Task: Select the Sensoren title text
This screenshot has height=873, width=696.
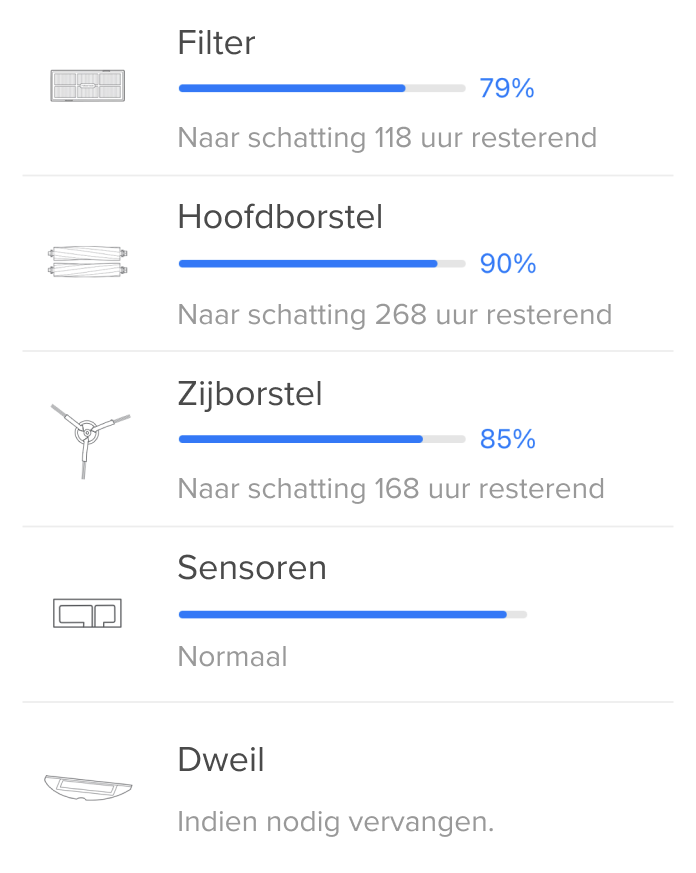Action: pyautogui.click(x=251, y=568)
